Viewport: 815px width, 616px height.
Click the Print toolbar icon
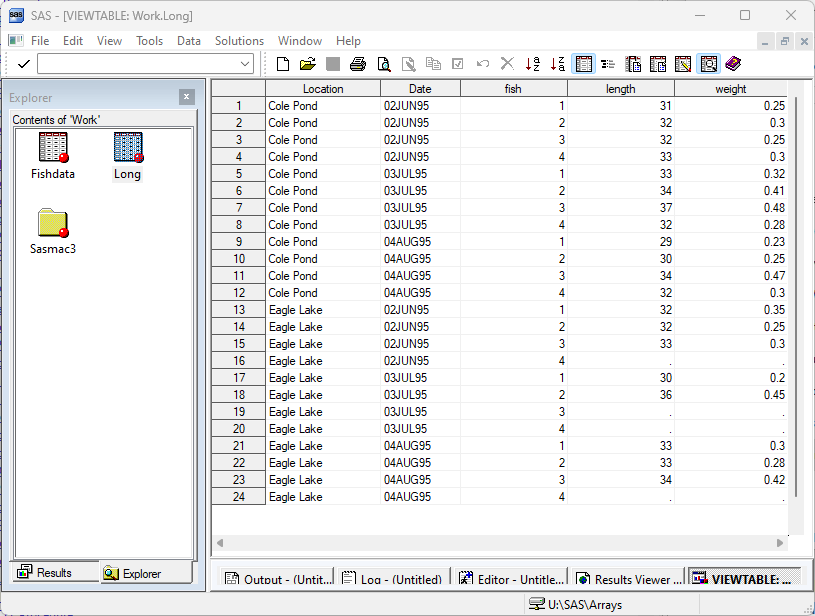[358, 64]
